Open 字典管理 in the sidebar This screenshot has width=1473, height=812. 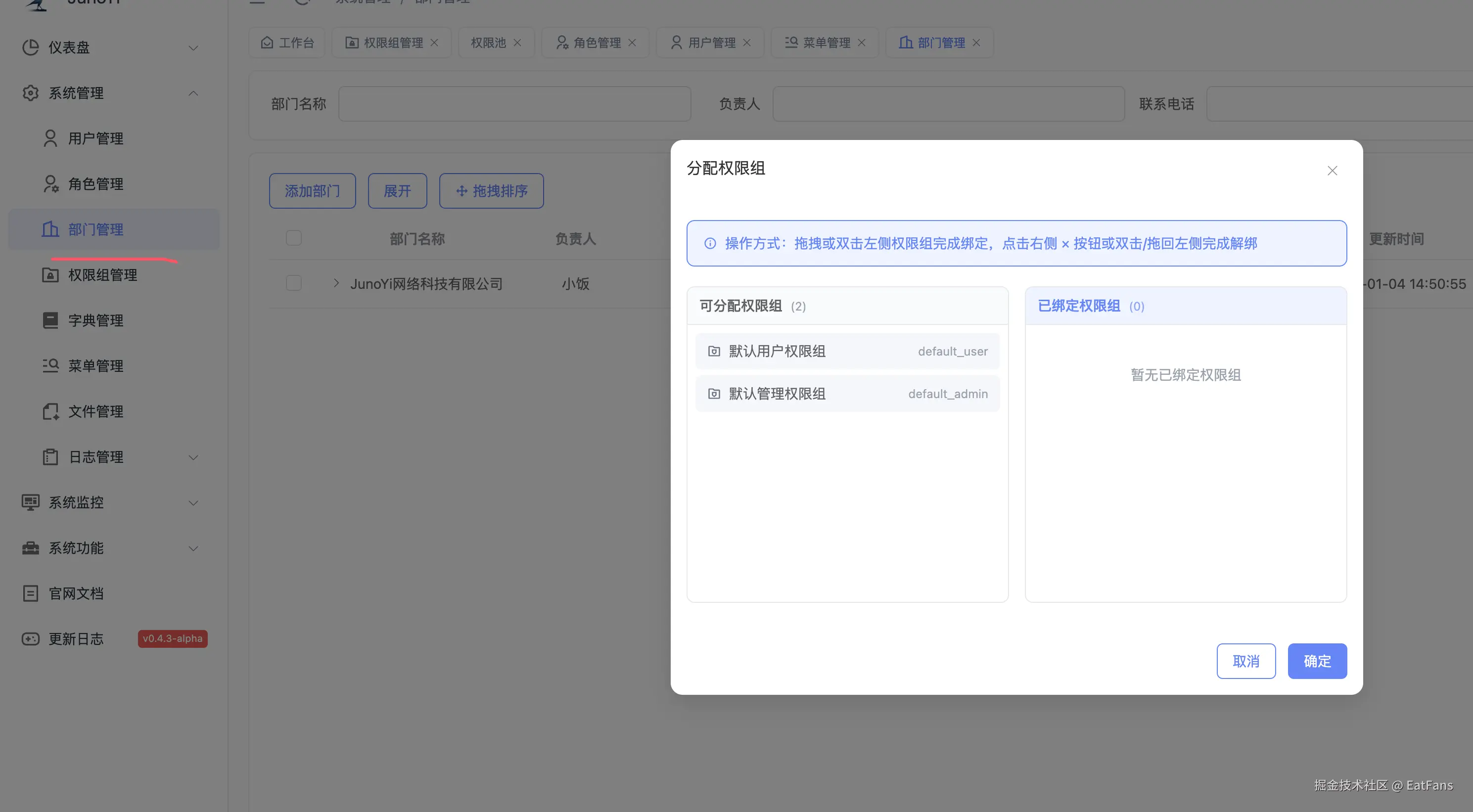point(95,320)
